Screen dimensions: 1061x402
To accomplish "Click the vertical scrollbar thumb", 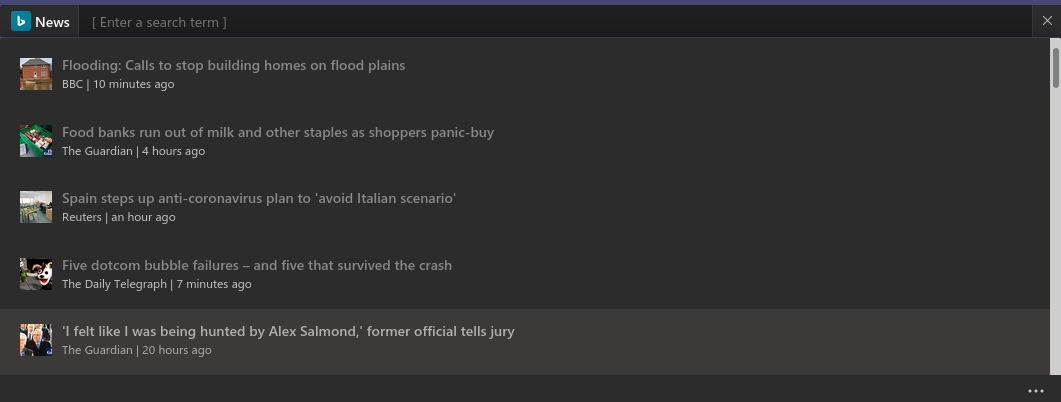I will (x=1055, y=68).
